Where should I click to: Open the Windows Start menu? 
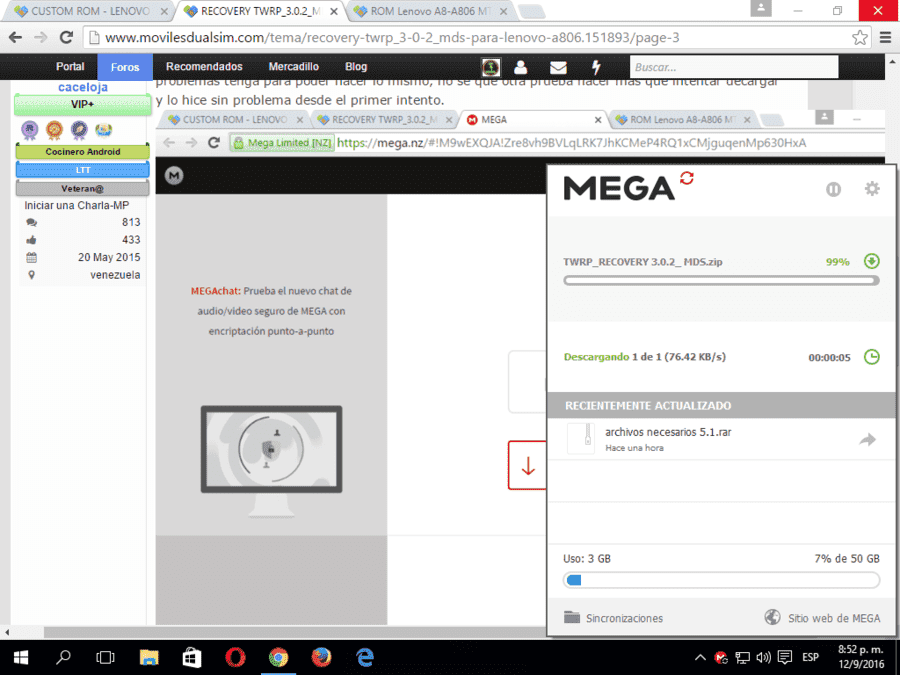click(x=21, y=657)
